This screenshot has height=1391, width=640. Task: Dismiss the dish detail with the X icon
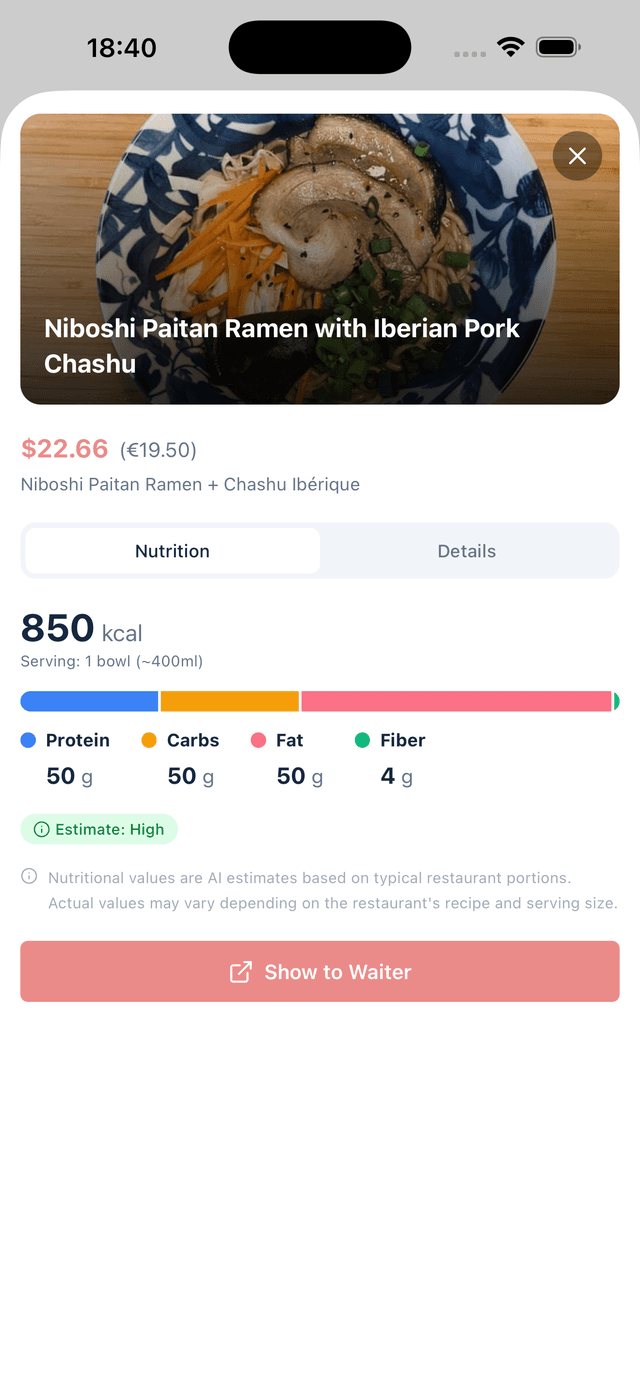click(577, 156)
